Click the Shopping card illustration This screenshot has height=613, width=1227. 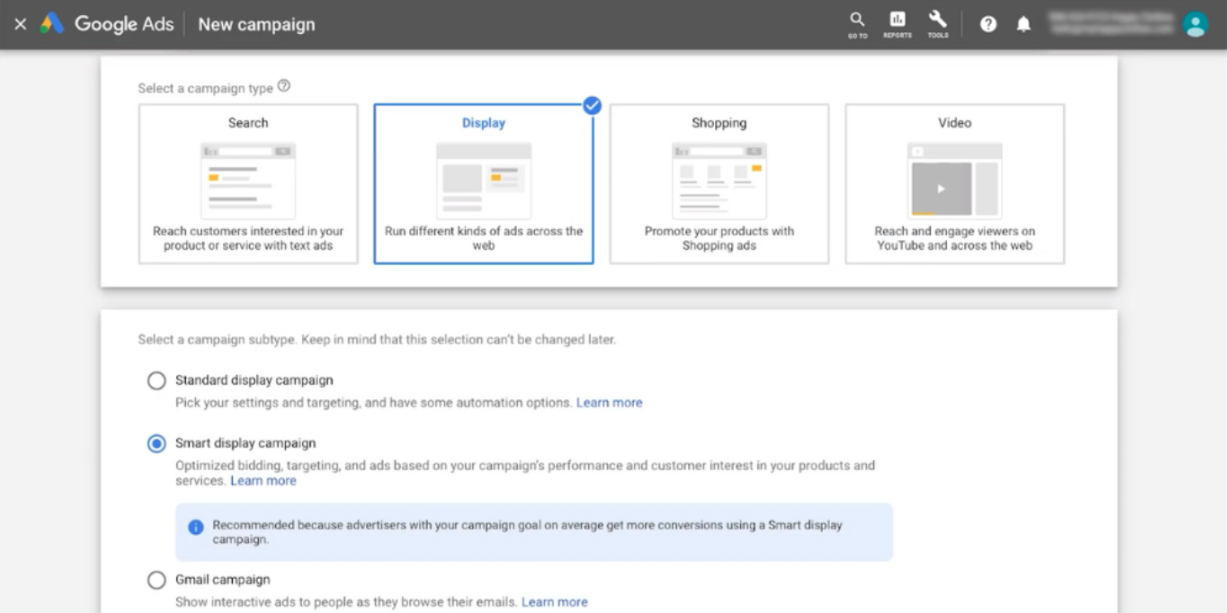(719, 181)
